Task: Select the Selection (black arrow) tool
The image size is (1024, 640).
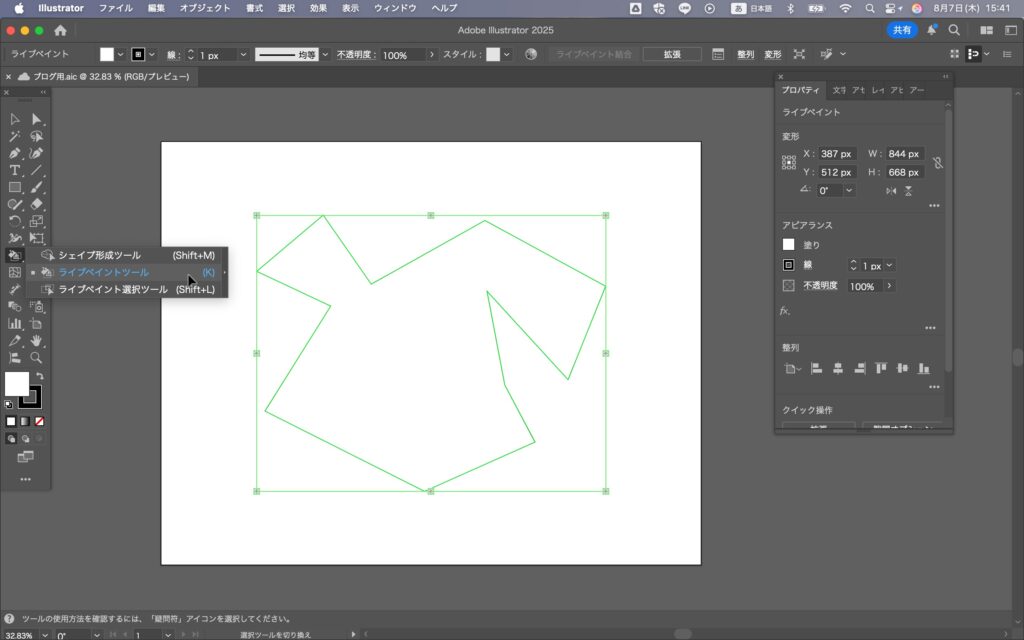Action: 14,119
